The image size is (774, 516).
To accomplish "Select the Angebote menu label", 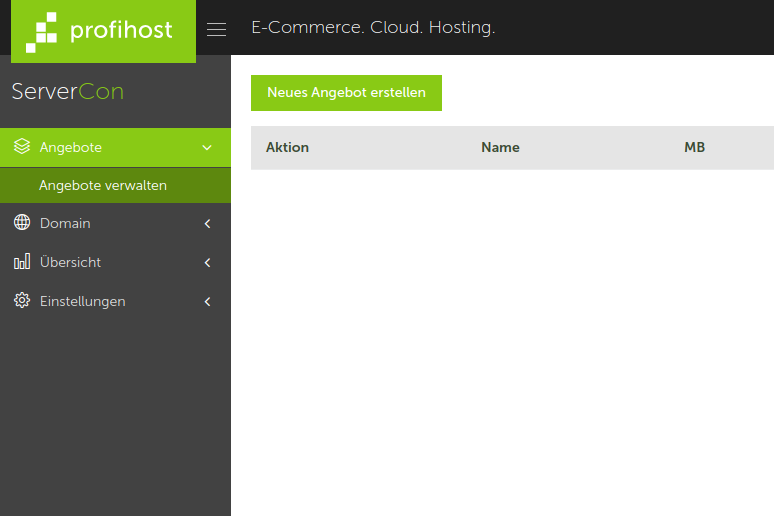I will point(71,147).
